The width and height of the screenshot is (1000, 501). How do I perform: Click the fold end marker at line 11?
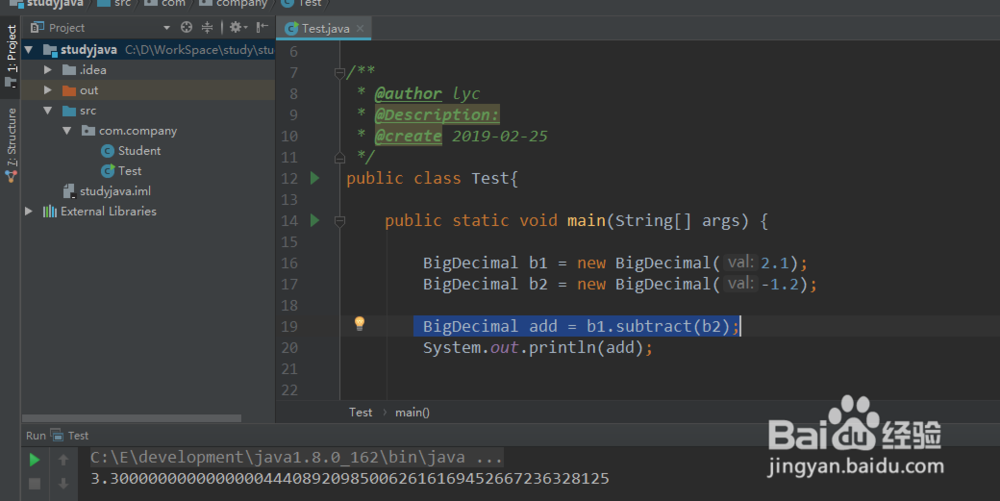pos(339,157)
